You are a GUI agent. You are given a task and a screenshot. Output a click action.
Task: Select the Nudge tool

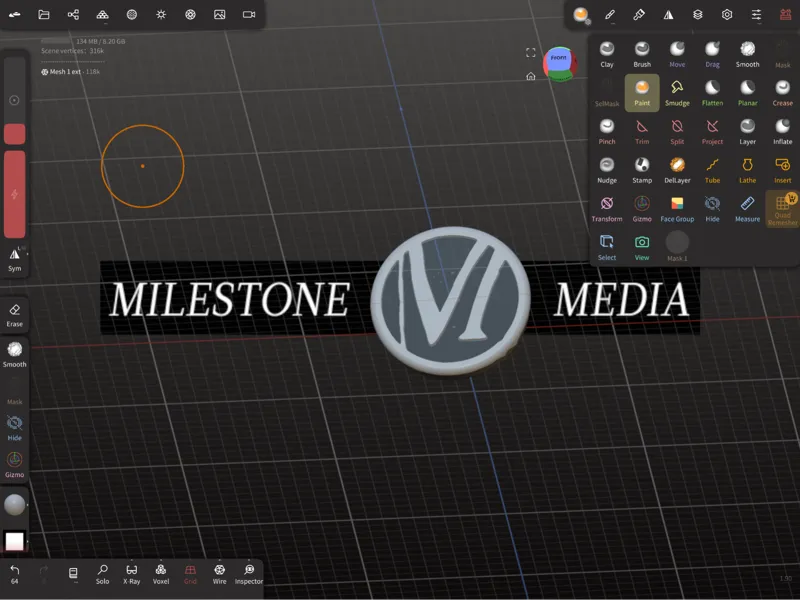(x=607, y=170)
